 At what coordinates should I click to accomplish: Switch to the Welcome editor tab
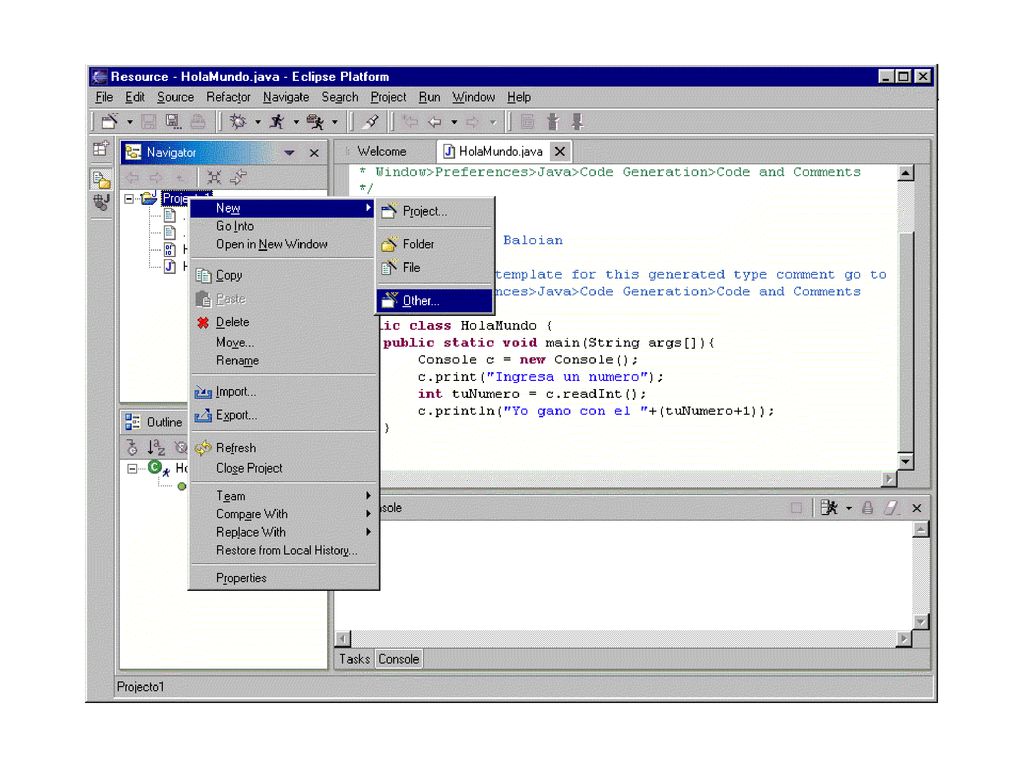click(382, 152)
